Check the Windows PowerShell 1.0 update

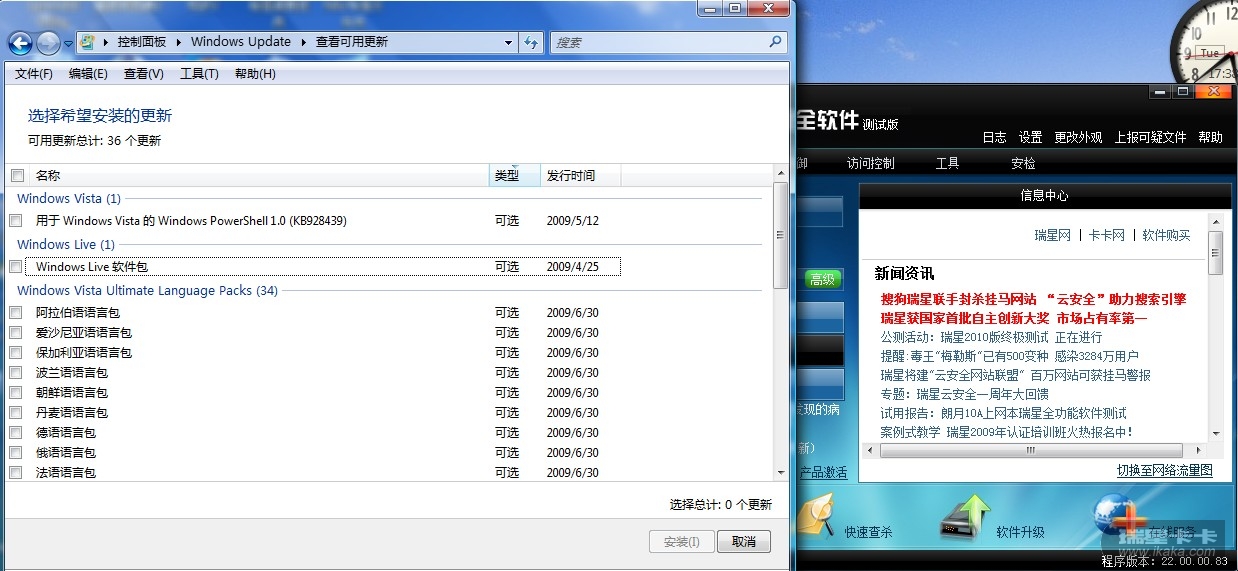click(x=16, y=220)
